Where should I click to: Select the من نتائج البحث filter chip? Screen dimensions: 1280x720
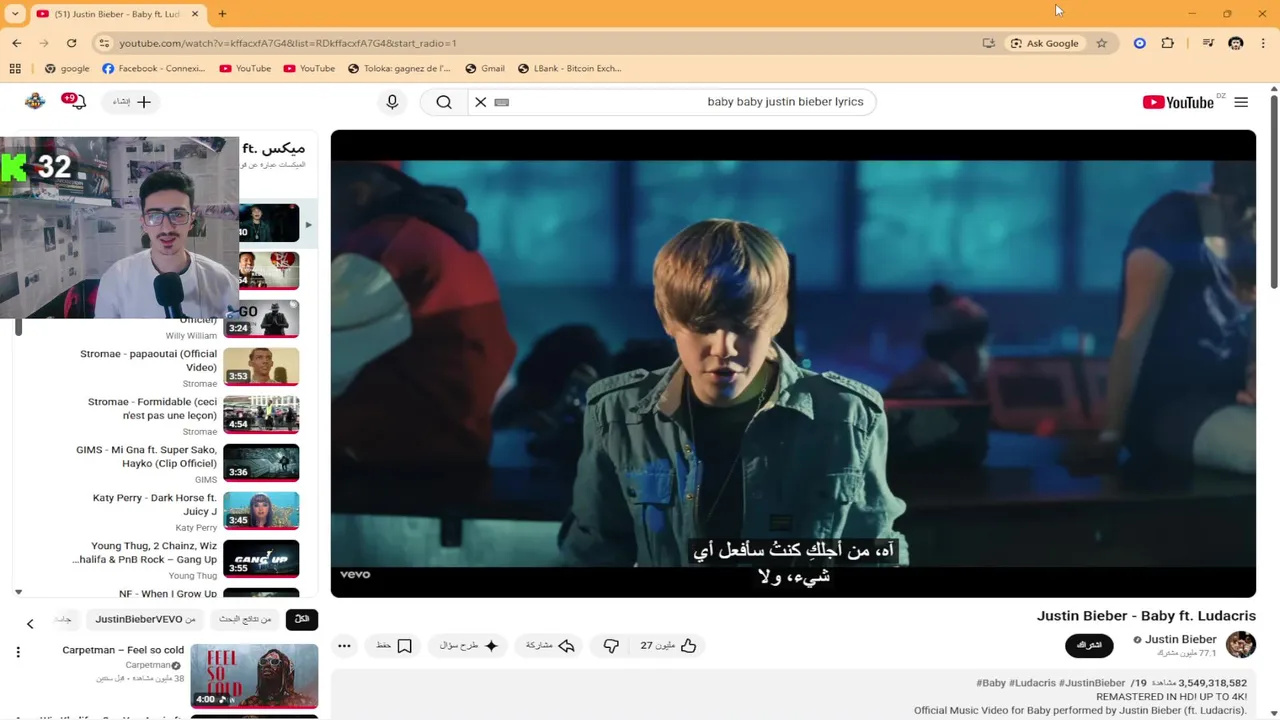tap(245, 620)
